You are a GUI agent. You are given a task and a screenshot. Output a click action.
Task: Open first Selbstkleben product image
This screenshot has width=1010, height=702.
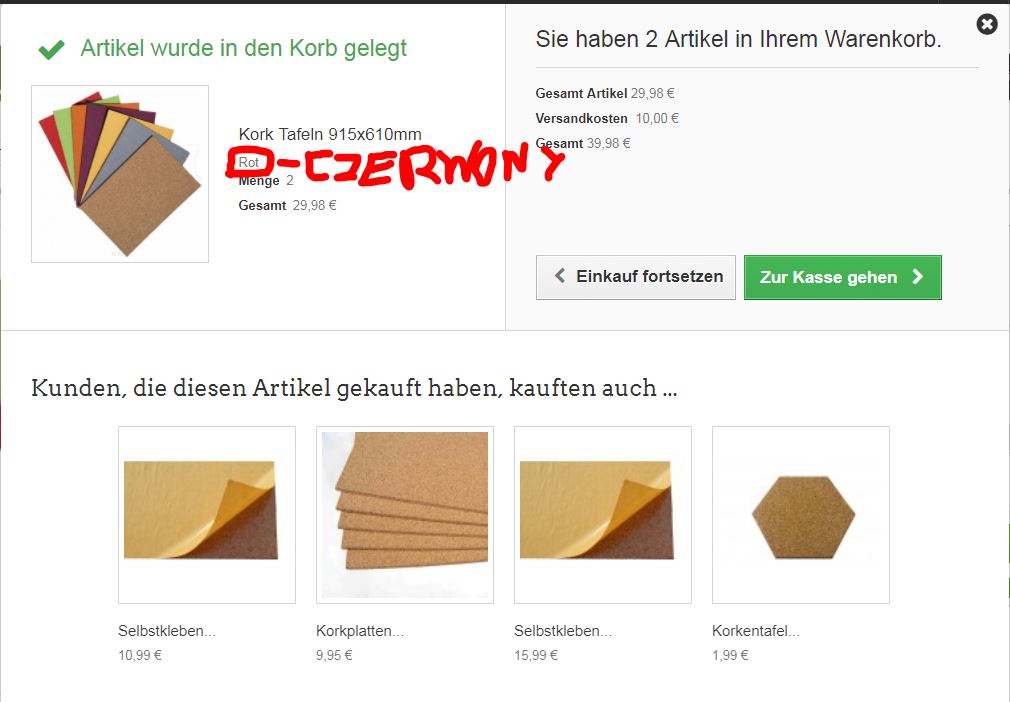207,515
